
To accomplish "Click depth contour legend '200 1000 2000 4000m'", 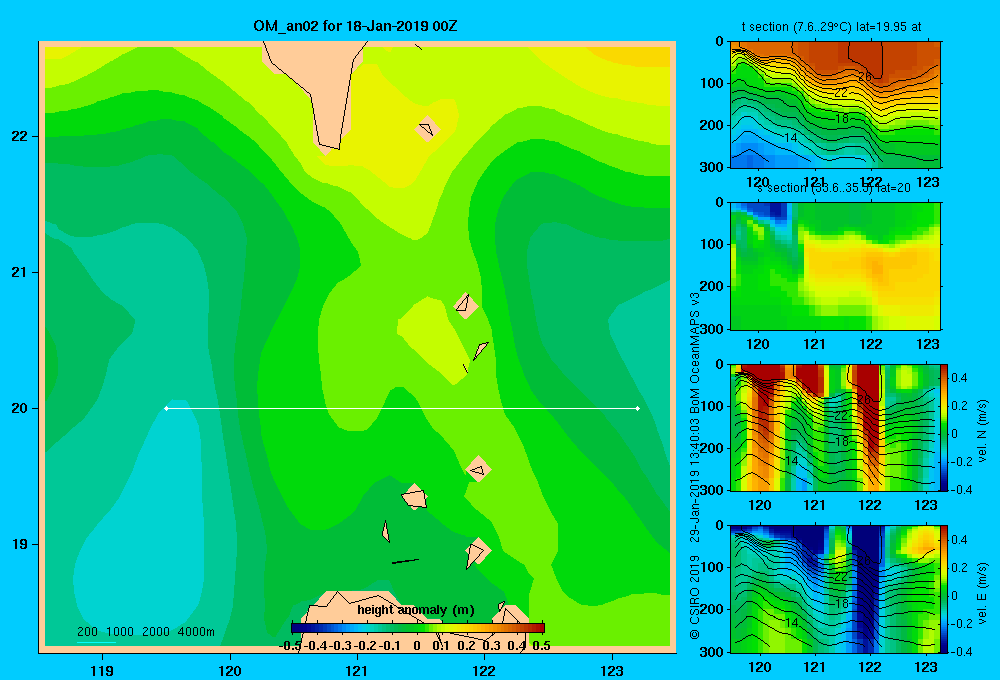I will (145, 632).
